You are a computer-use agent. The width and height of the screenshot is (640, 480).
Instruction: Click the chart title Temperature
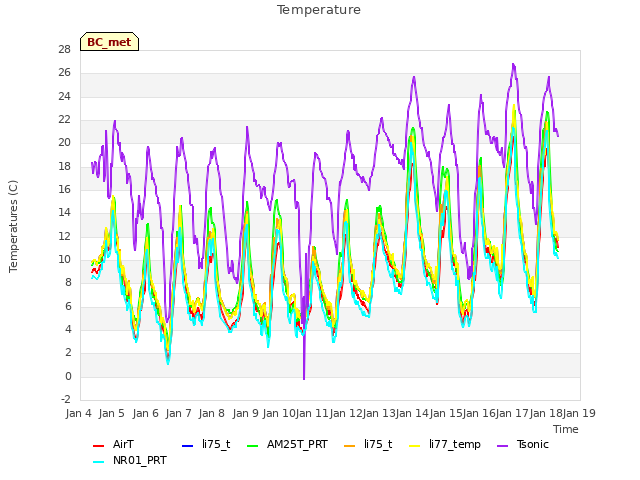click(x=319, y=10)
